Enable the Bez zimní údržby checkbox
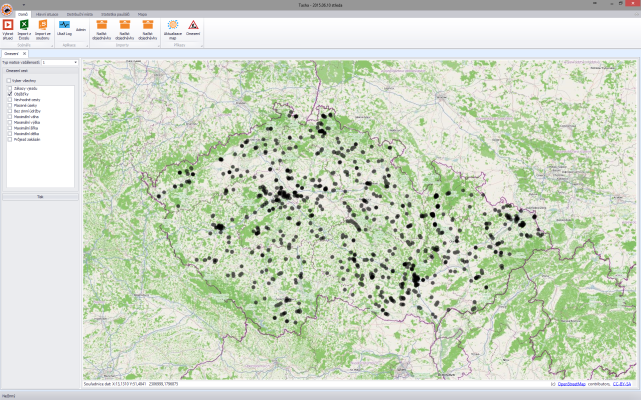 pos(10,111)
